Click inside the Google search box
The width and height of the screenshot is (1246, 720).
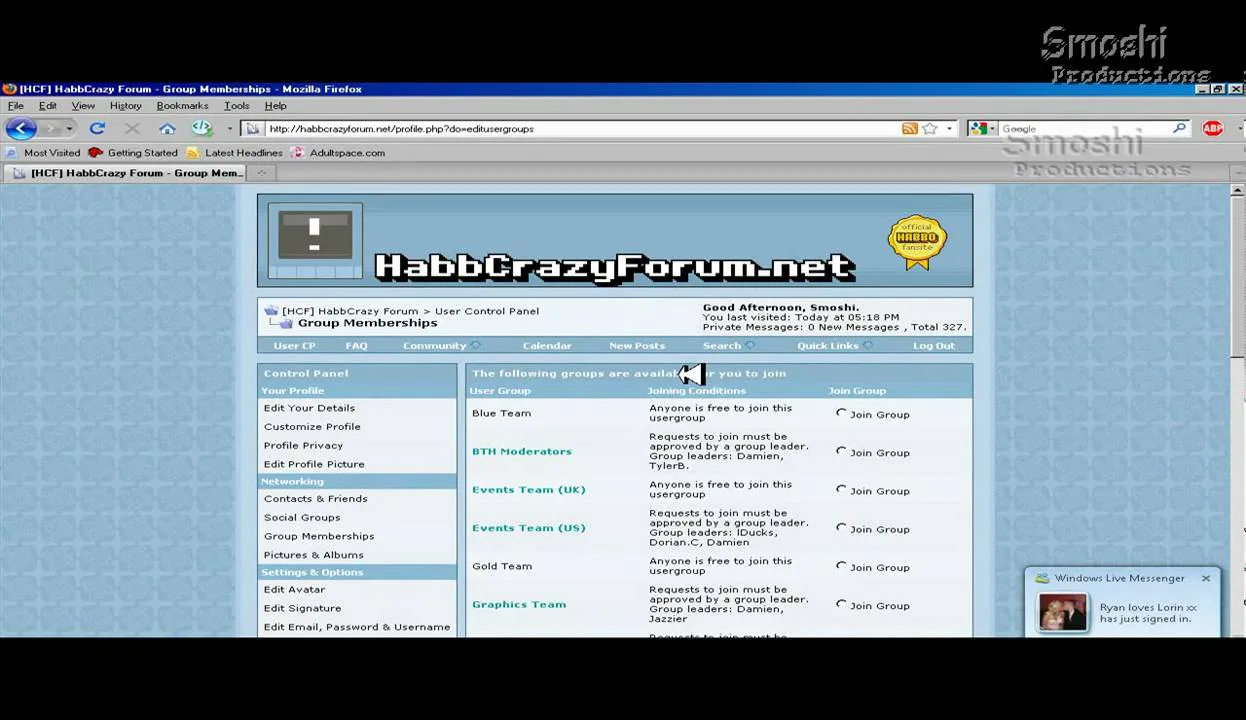[1085, 128]
